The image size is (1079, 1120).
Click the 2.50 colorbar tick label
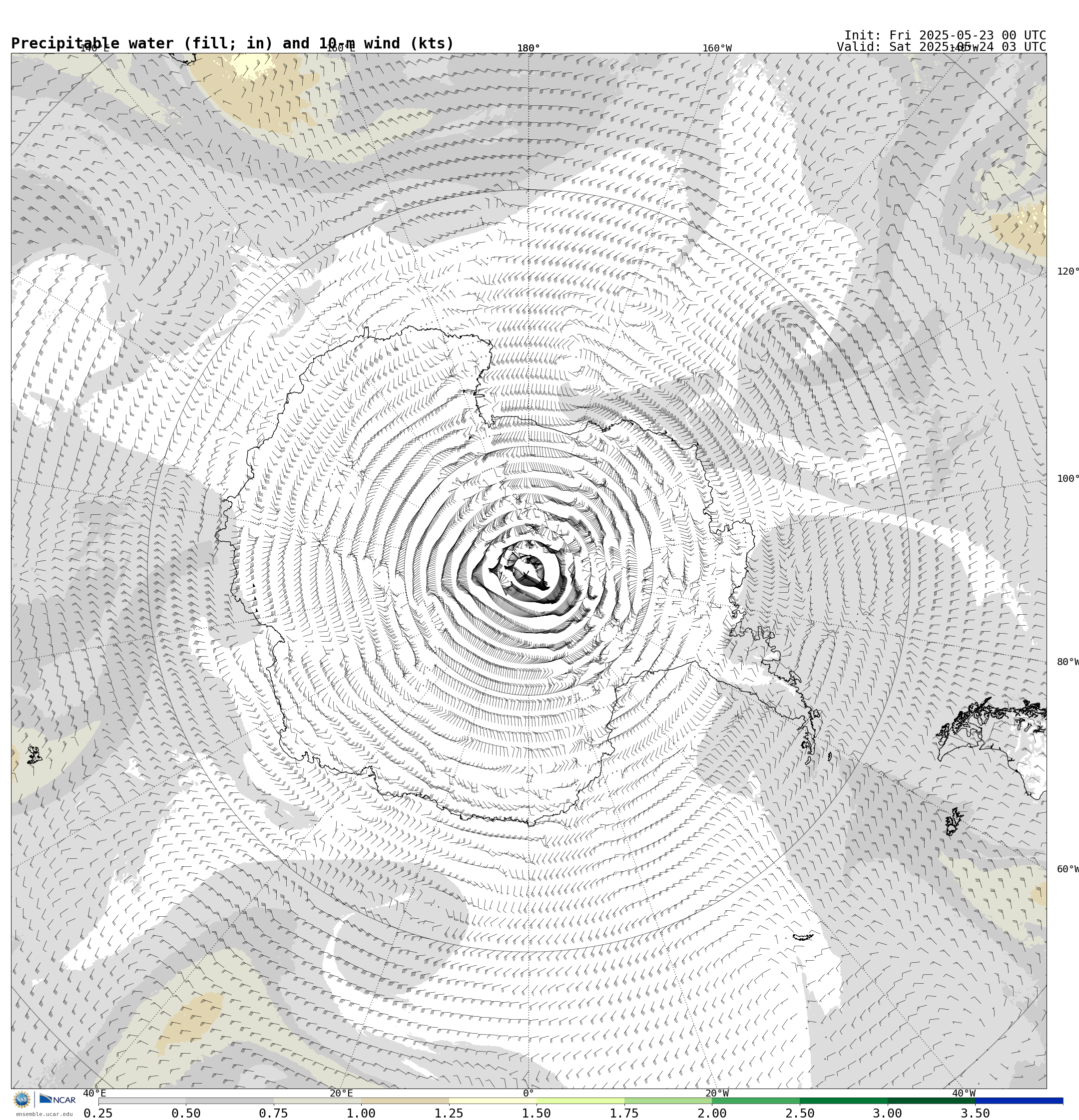tap(800, 1113)
